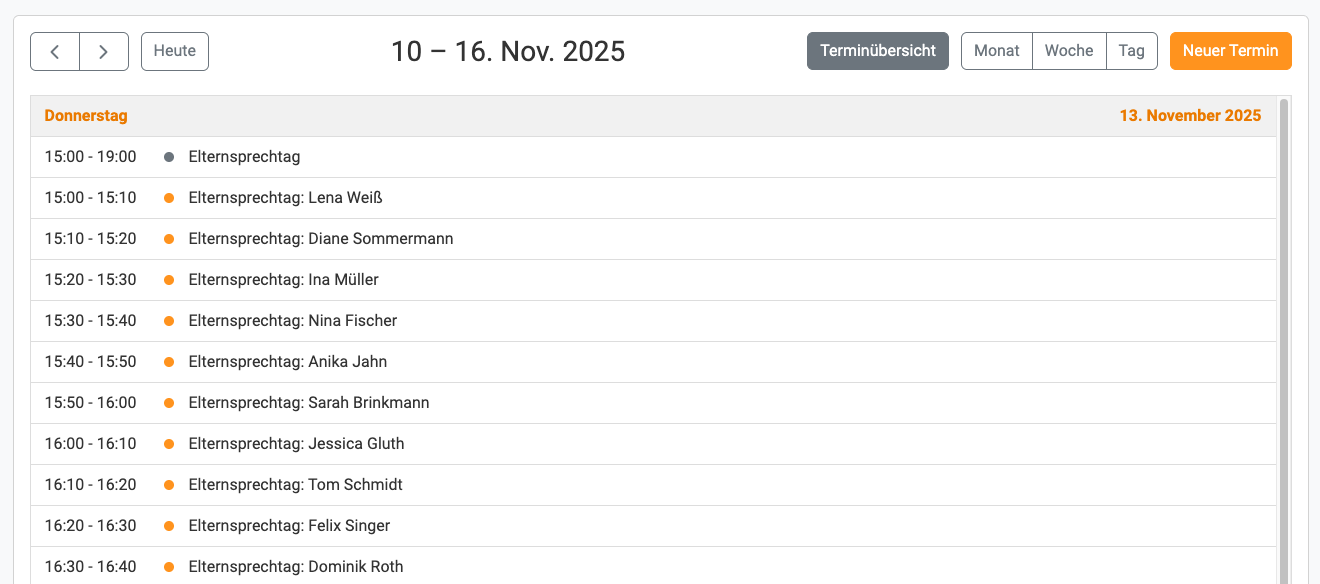Viewport: 1320px width, 584px height.
Task: Go to the next week arrow
Action: 104,52
